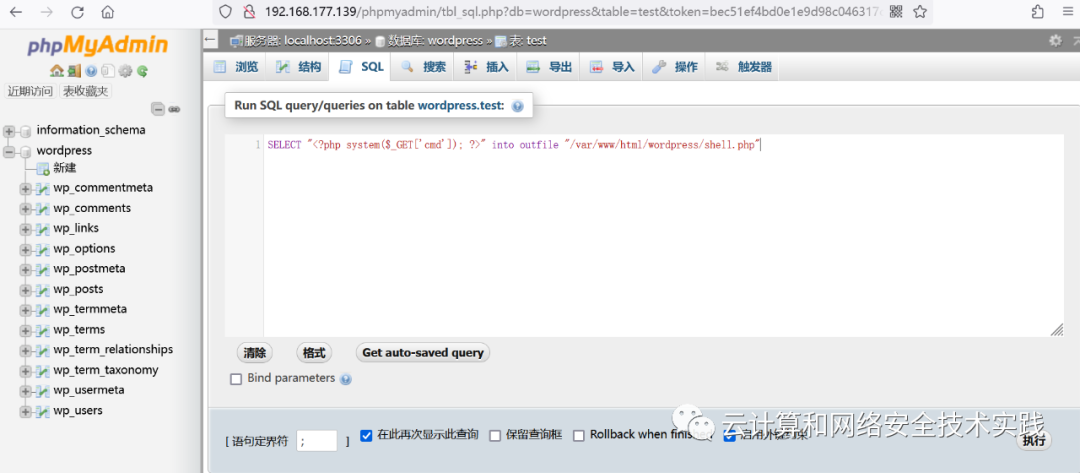Click inside the SQL query text area
The width and height of the screenshot is (1080, 473).
click(663, 236)
